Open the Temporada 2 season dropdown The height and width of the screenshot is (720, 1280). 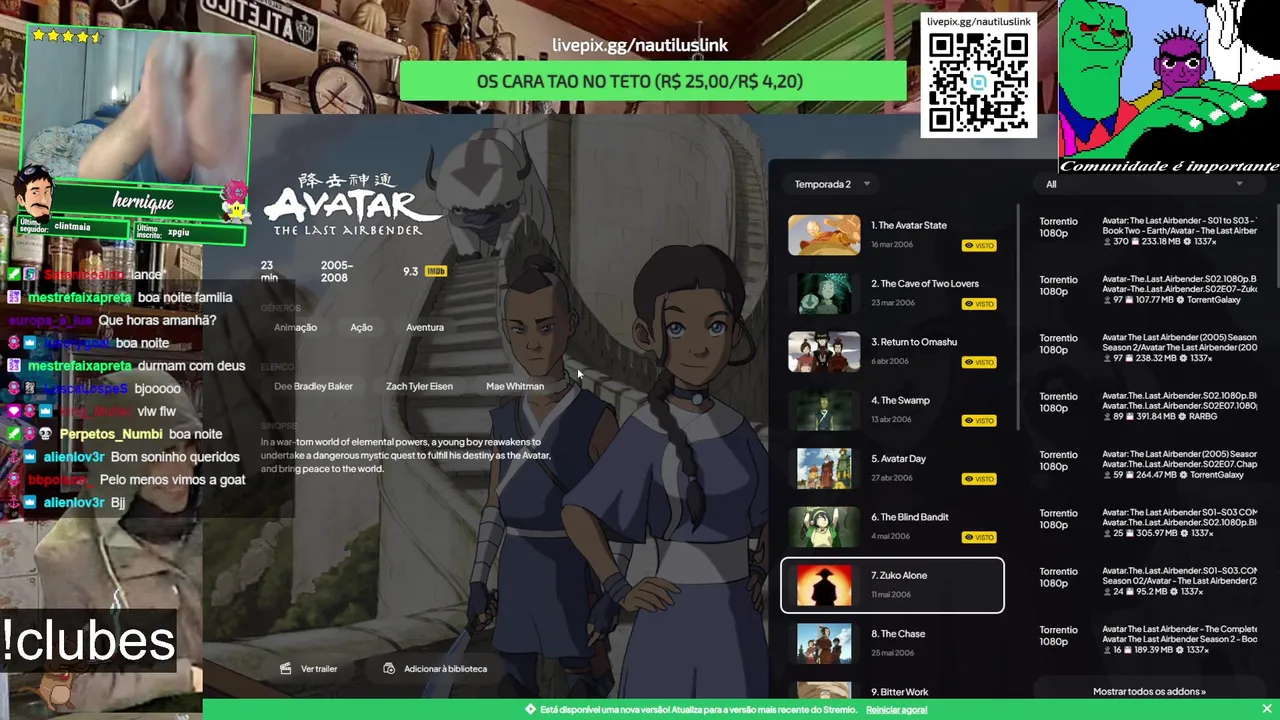click(832, 184)
